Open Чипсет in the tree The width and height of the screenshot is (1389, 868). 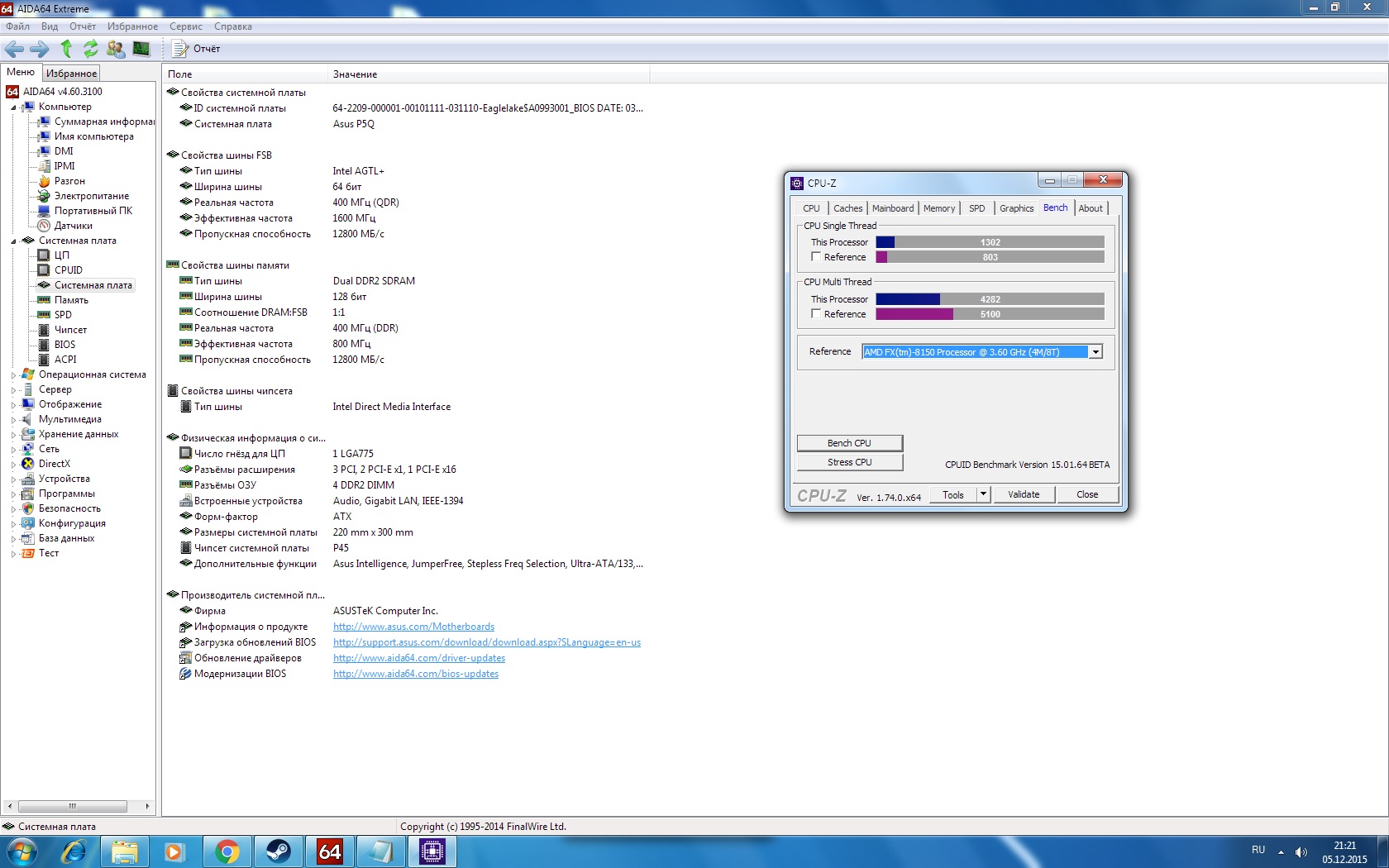click(70, 330)
